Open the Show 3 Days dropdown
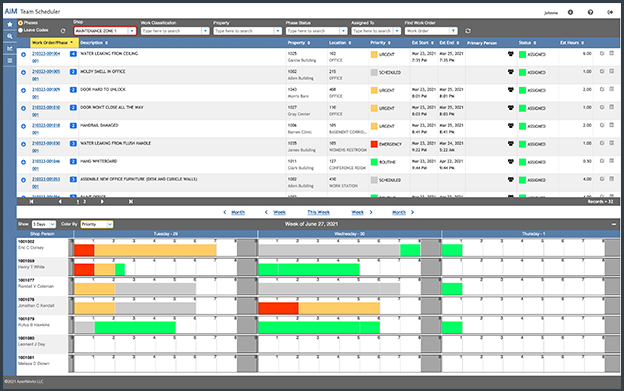Viewport: 624px width, 391px height. [x=44, y=224]
